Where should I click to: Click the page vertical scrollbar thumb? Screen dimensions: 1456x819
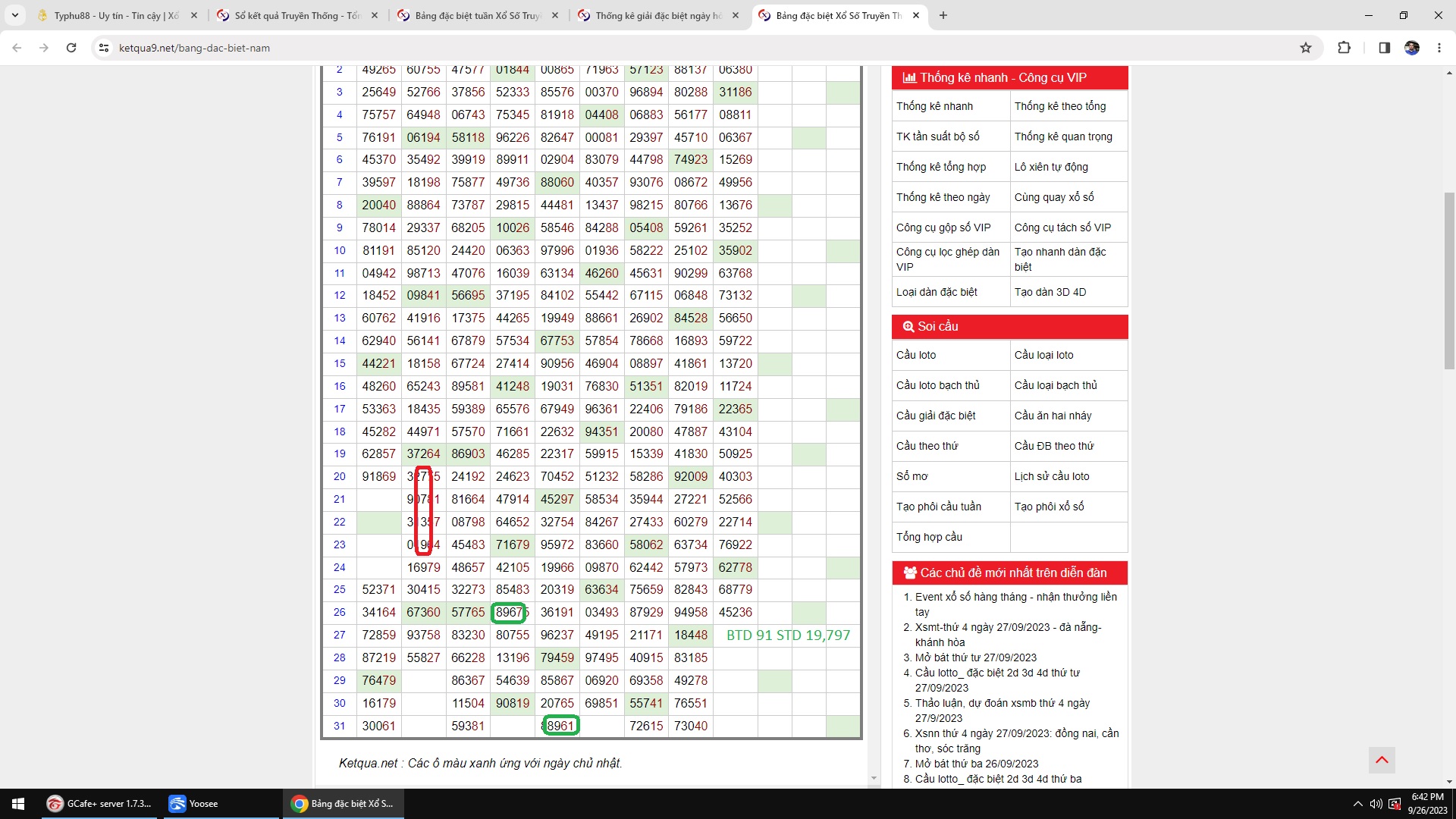[x=1449, y=281]
